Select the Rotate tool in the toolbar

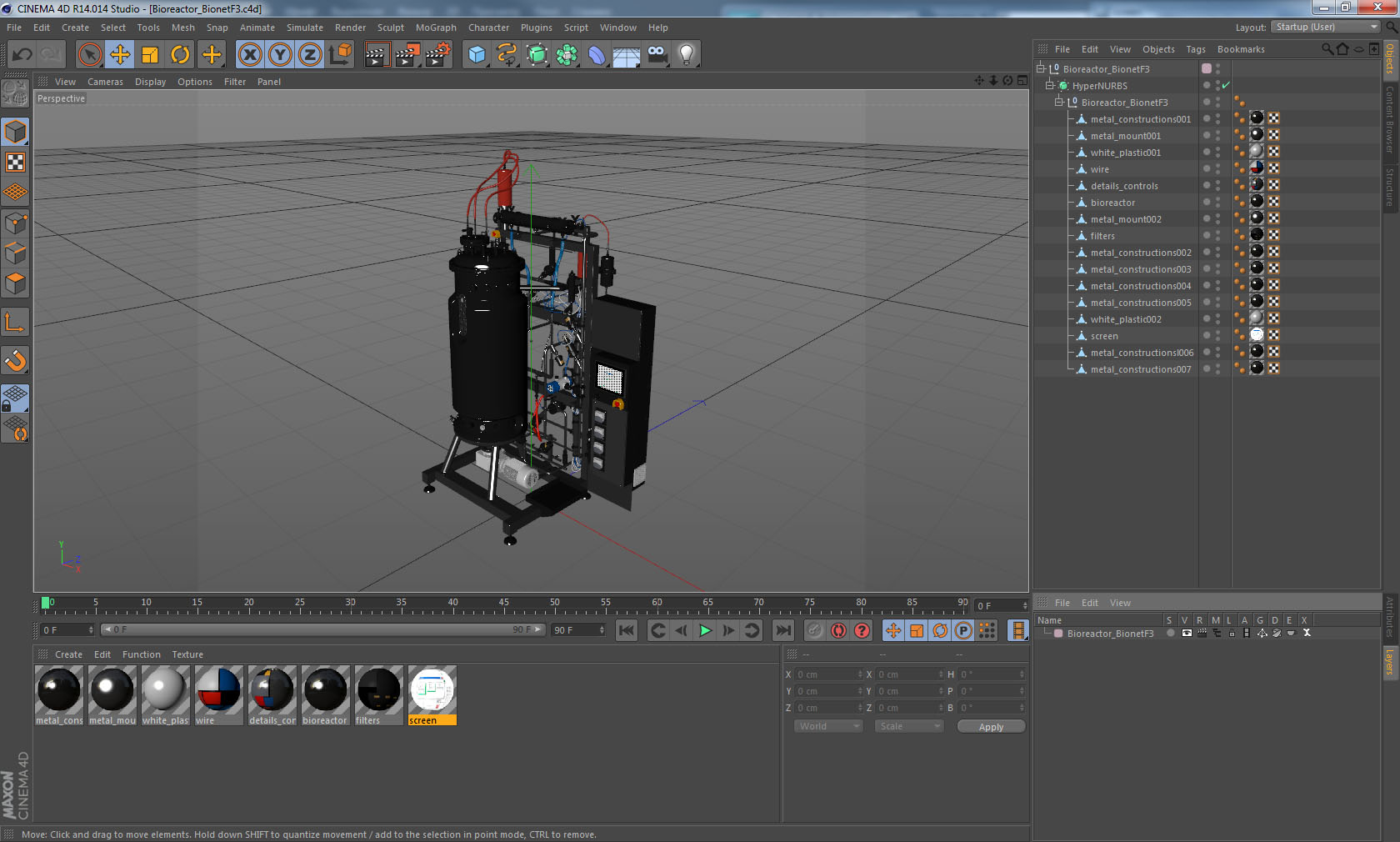[x=180, y=55]
